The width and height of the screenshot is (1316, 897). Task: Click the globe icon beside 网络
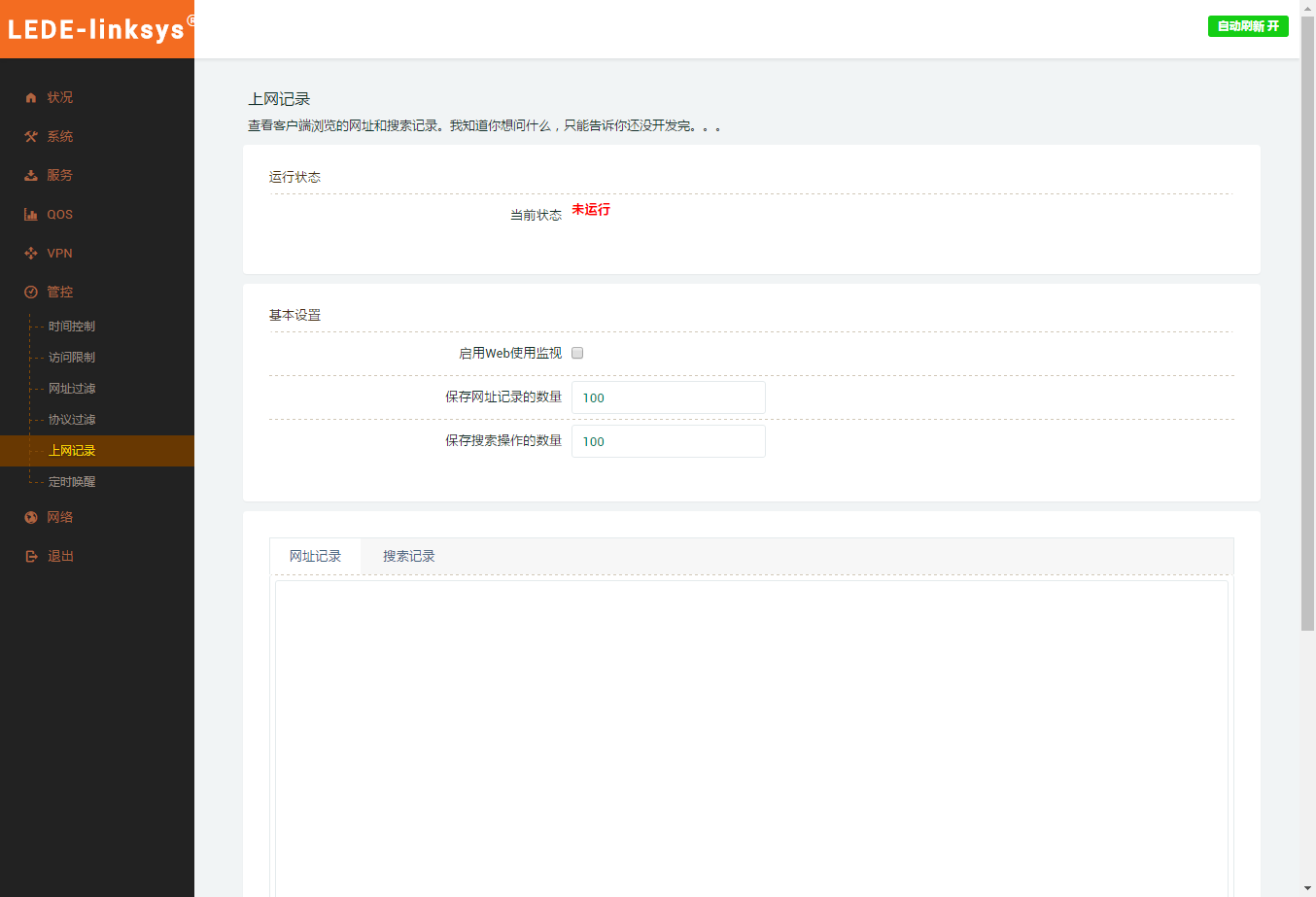pyautogui.click(x=31, y=518)
